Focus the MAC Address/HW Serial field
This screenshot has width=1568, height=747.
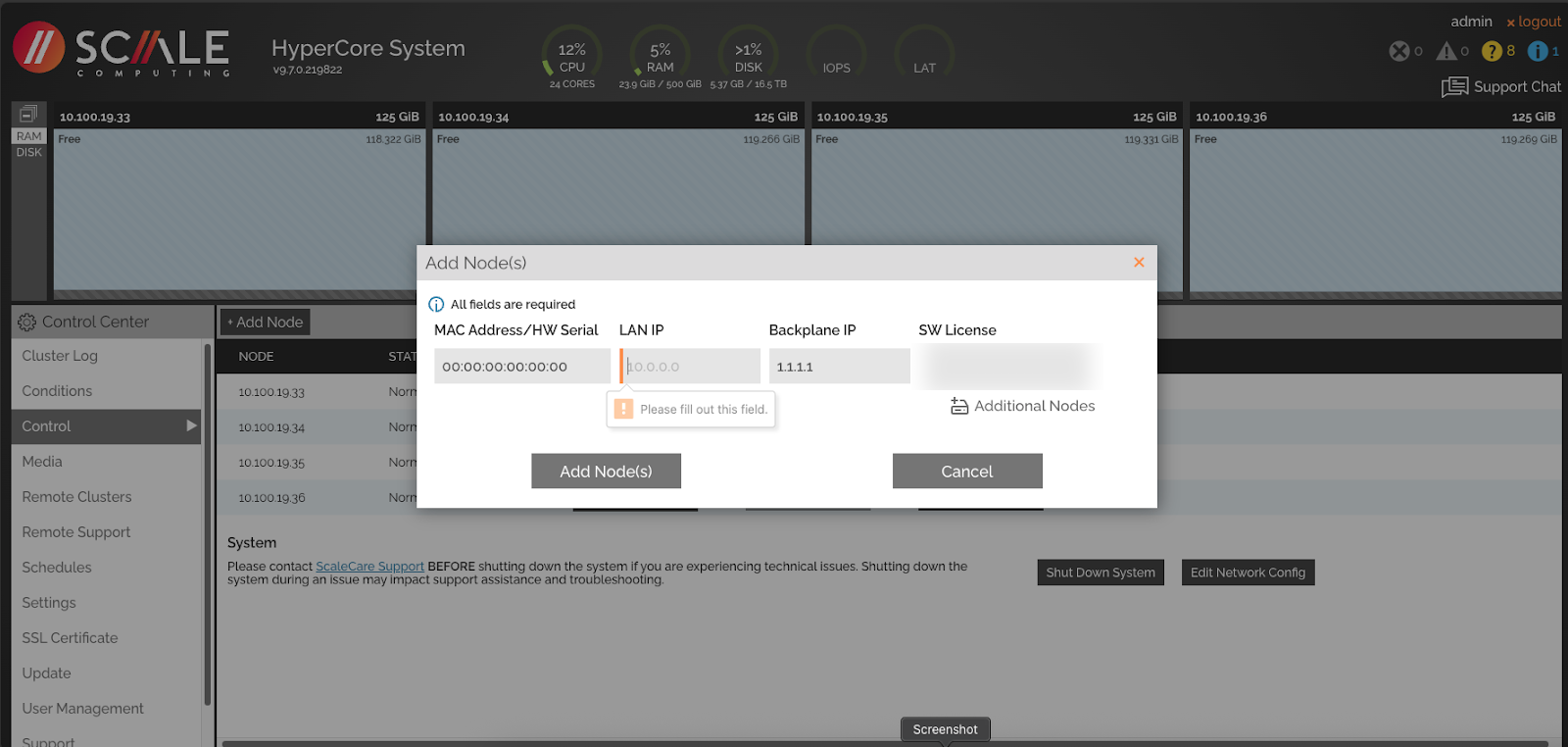click(522, 367)
